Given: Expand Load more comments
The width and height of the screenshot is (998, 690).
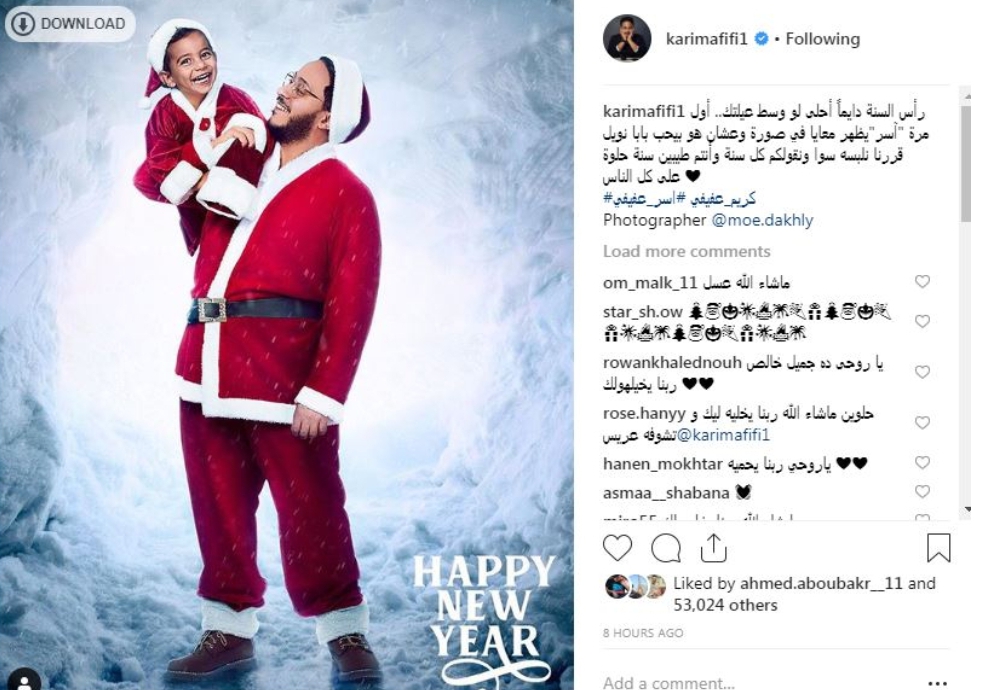Looking at the screenshot, I should 687,251.
